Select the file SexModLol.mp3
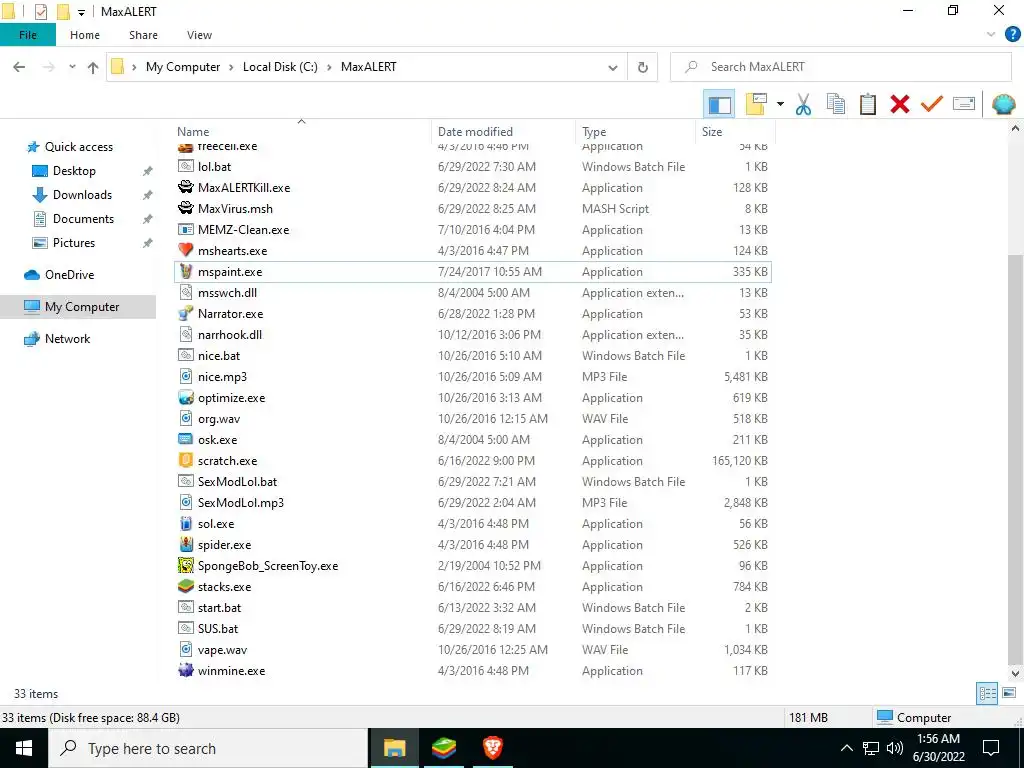This screenshot has height=768, width=1024. point(241,502)
